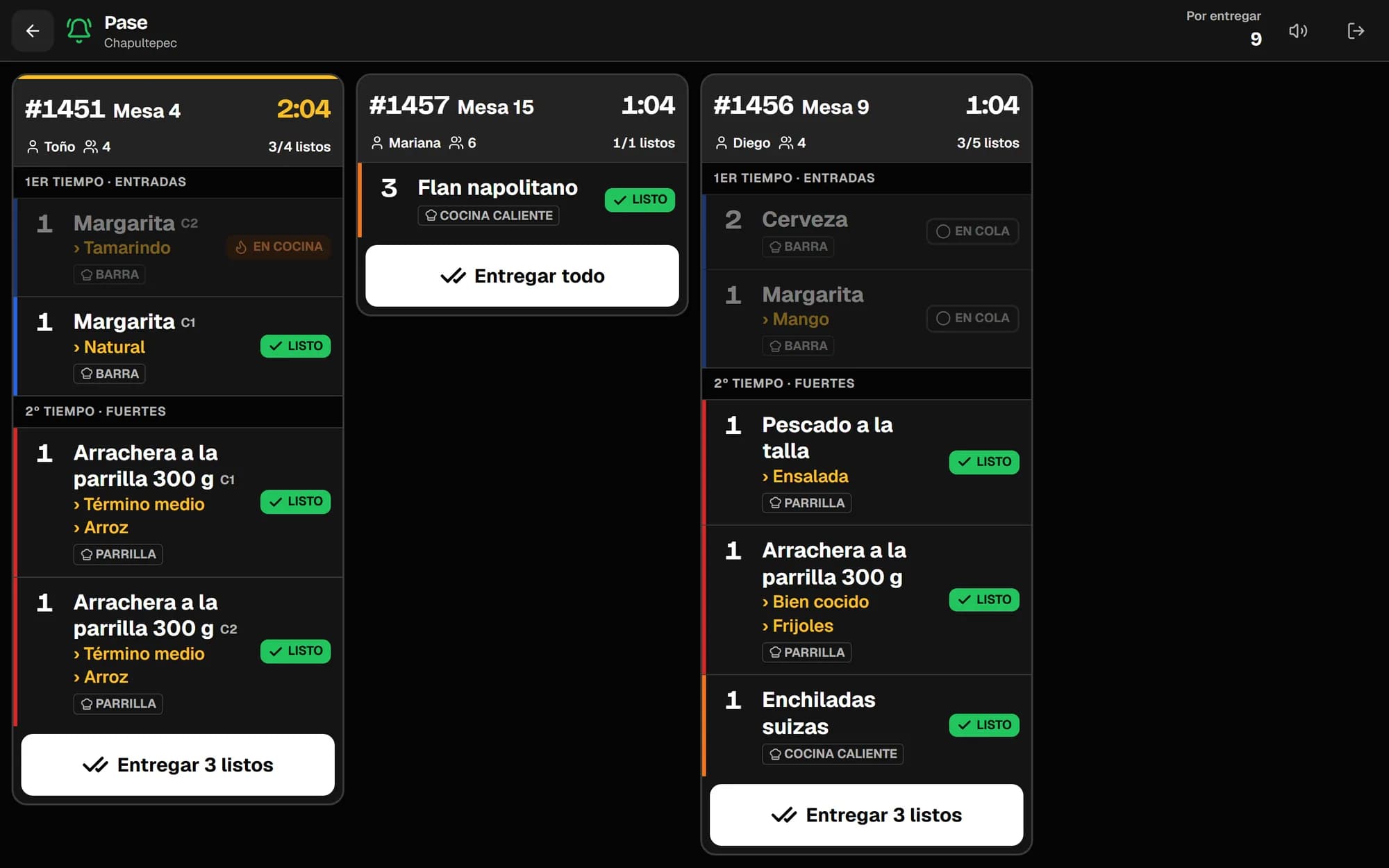This screenshot has height=868, width=1389.
Task: Log out using the exit icon
Action: [x=1356, y=31]
